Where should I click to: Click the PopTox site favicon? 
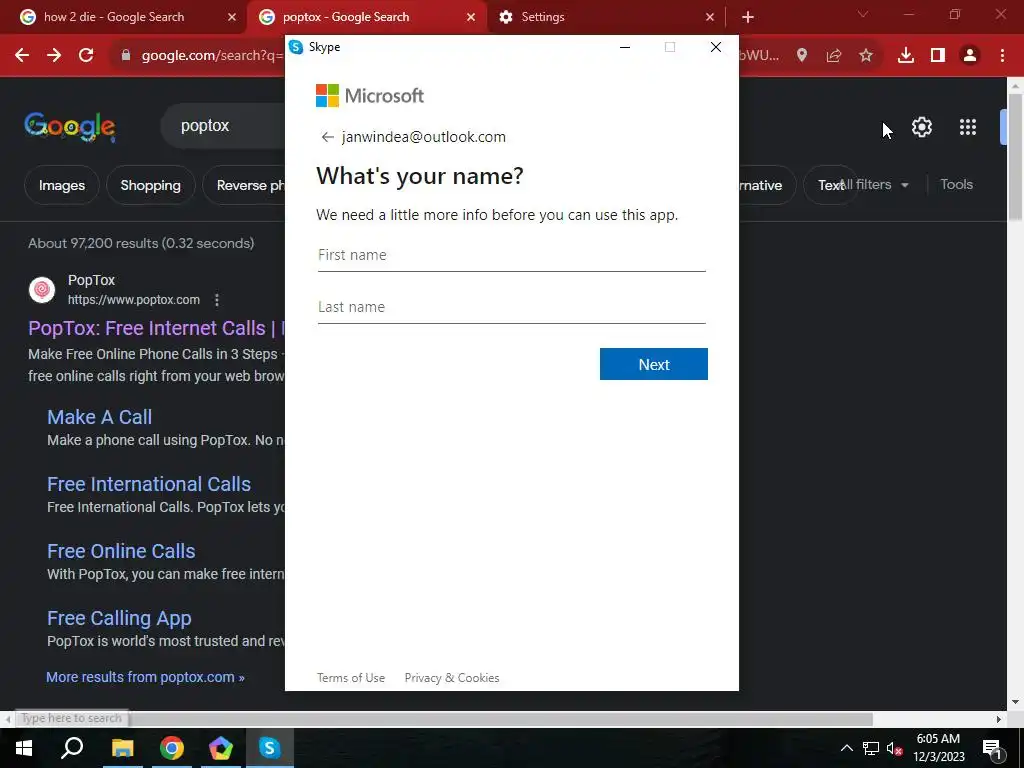tap(42, 289)
